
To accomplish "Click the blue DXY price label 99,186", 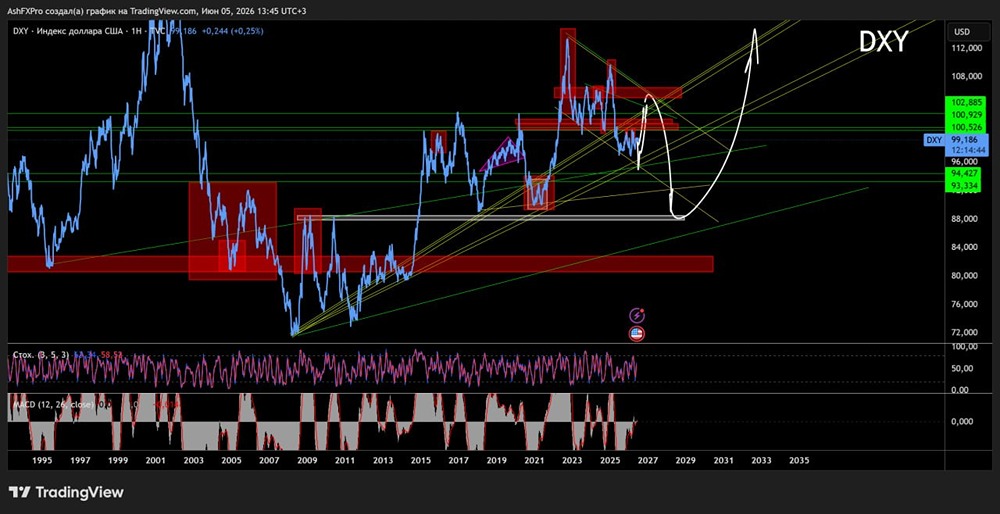I will point(965,140).
